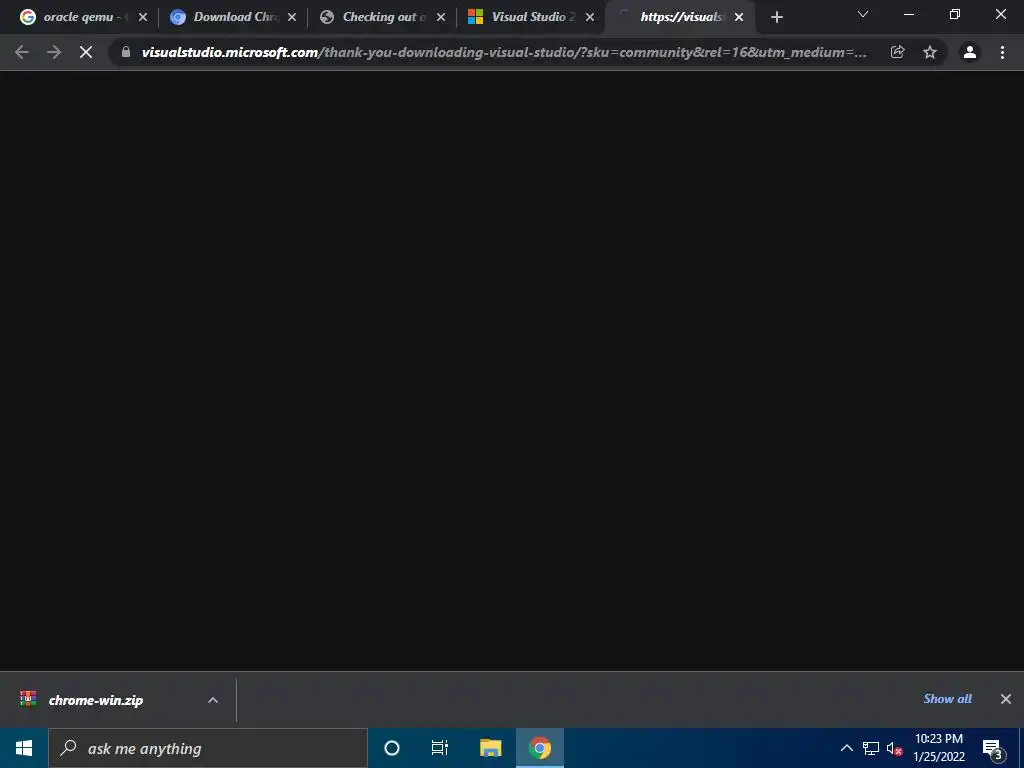
Task: Close the 'Checking out' tab
Action: point(441,18)
